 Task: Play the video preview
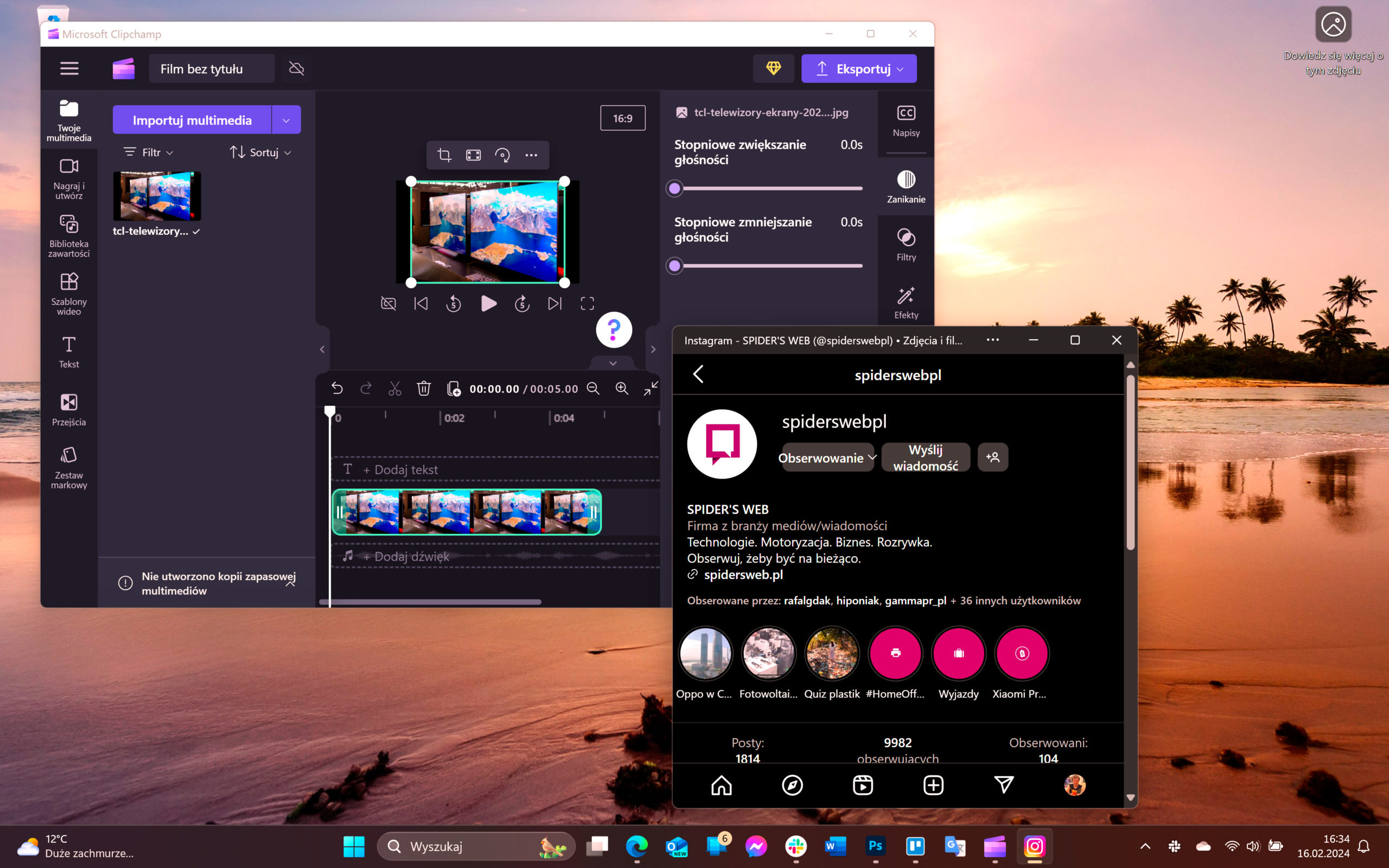488,304
